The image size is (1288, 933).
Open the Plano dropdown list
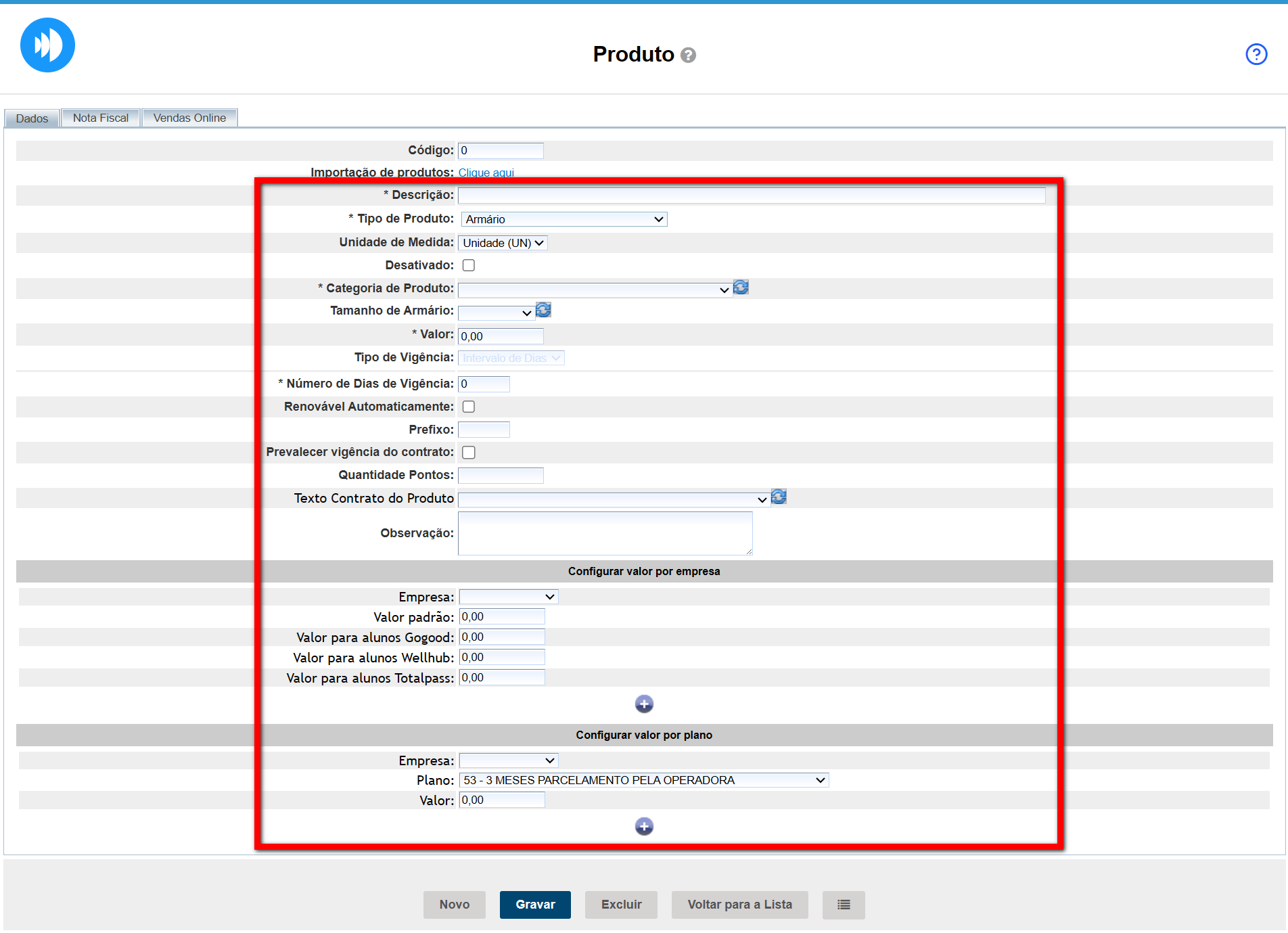click(643, 780)
